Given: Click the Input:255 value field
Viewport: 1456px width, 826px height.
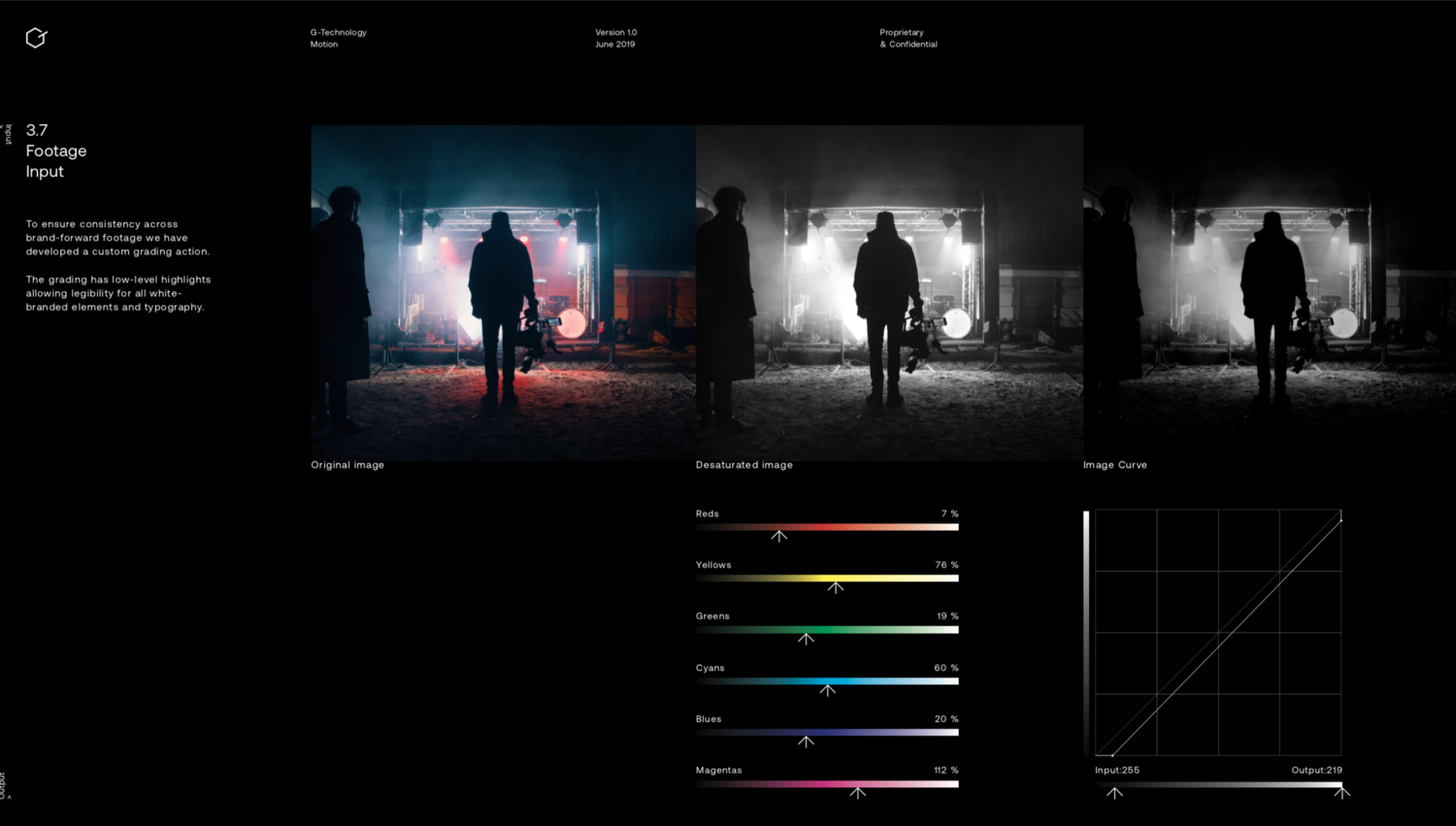Looking at the screenshot, I should (1117, 771).
